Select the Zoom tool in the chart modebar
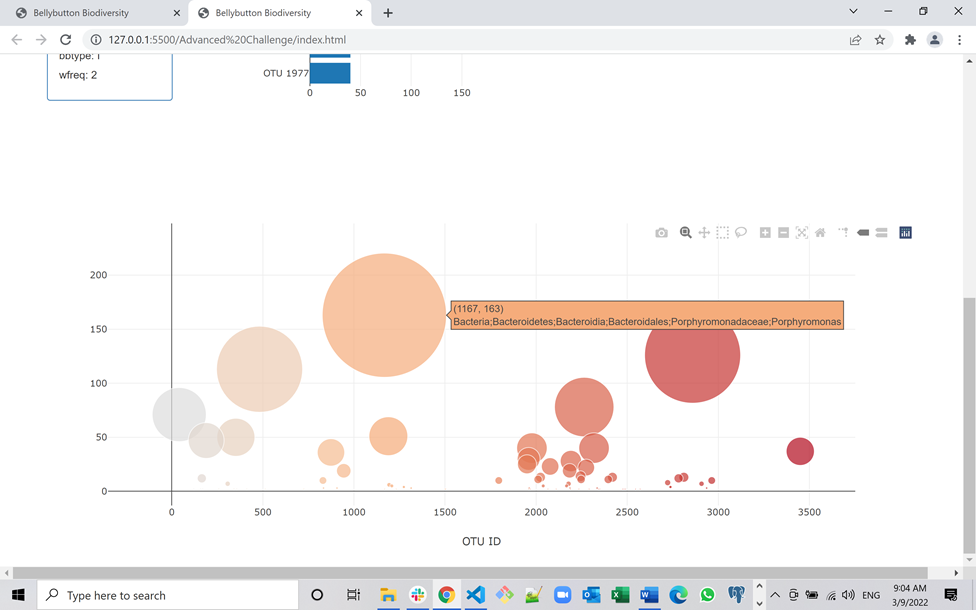 coord(685,232)
